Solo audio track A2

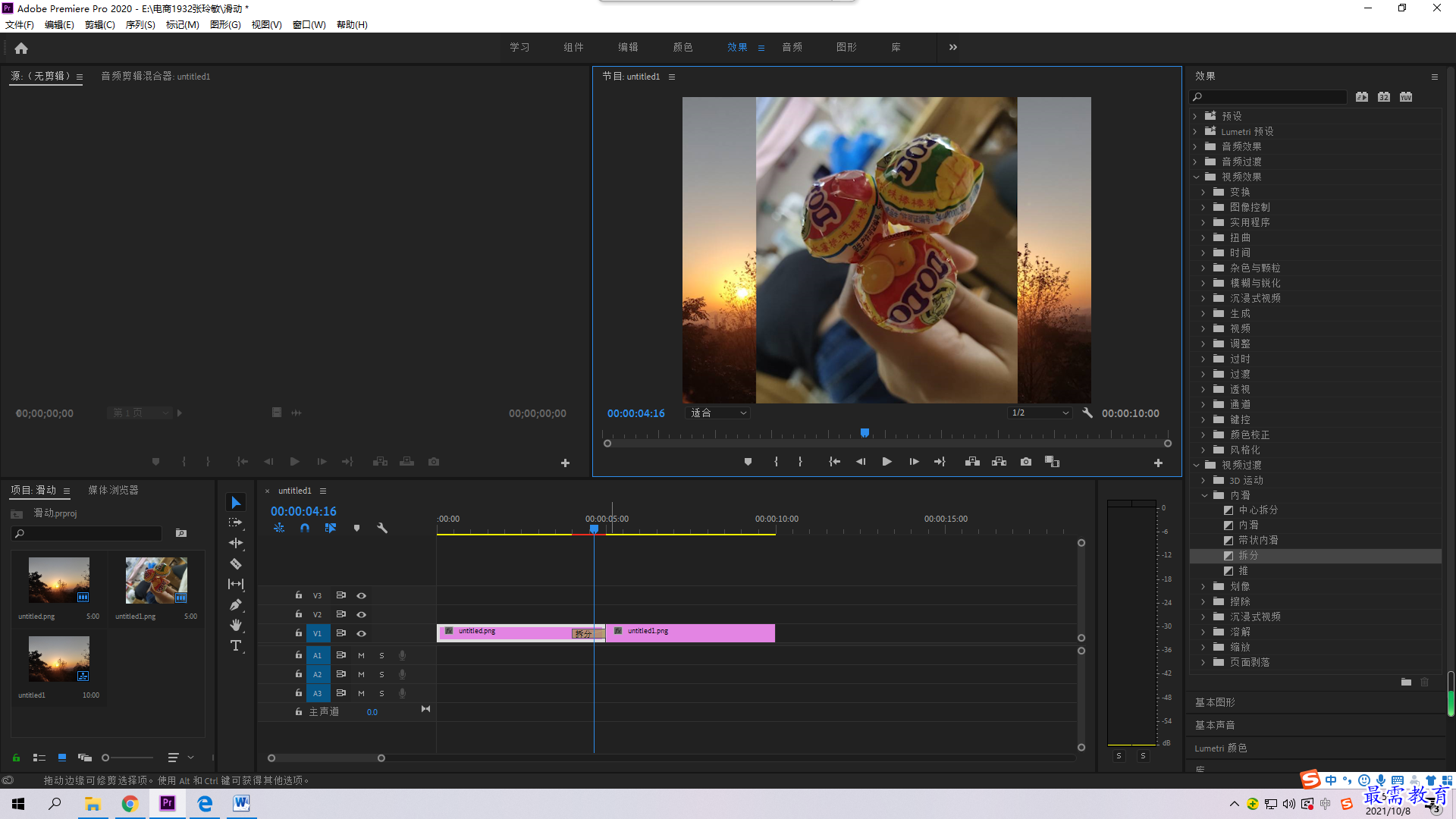pos(381,675)
